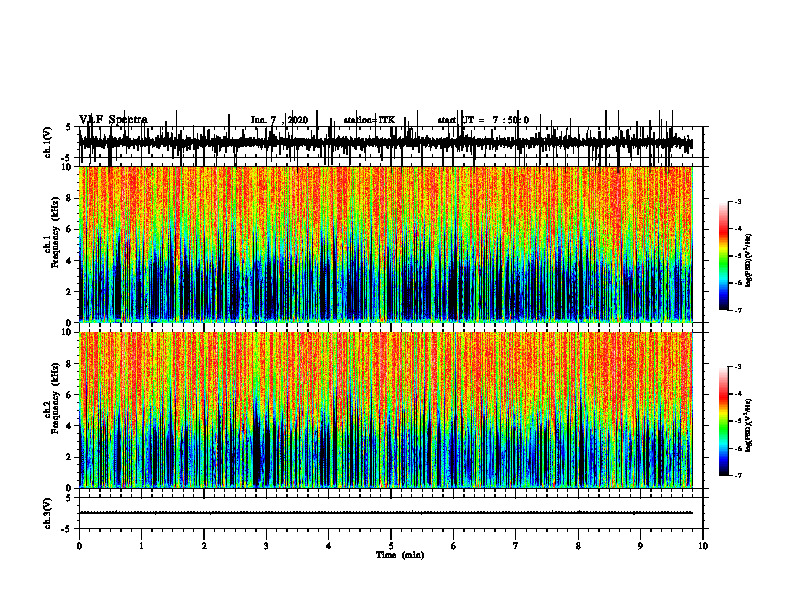Click the "4" minute tick on the time axis
This screenshot has height=612, width=792.
tap(329, 546)
